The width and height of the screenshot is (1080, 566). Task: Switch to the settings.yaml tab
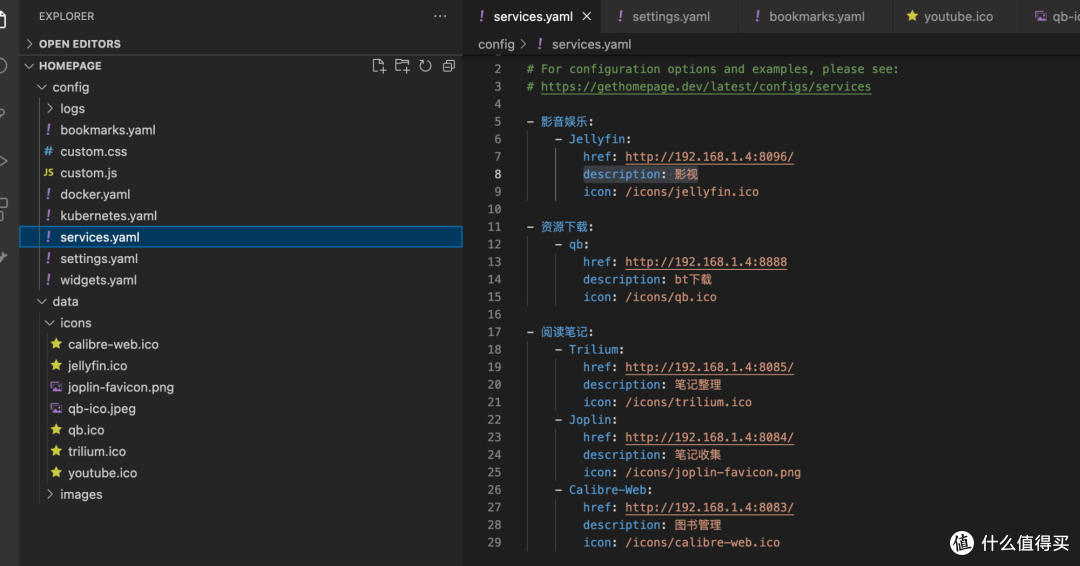[670, 16]
